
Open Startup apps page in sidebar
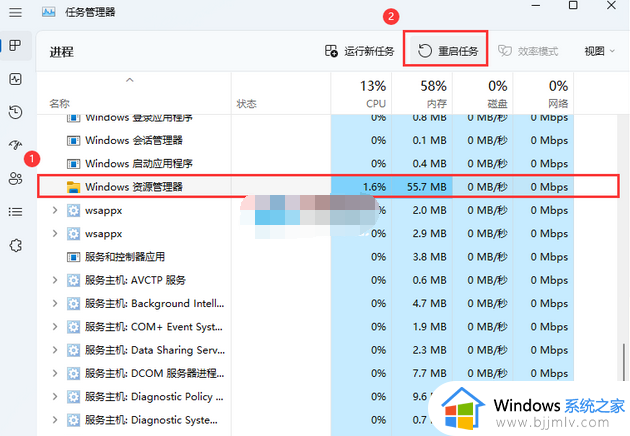(15, 145)
